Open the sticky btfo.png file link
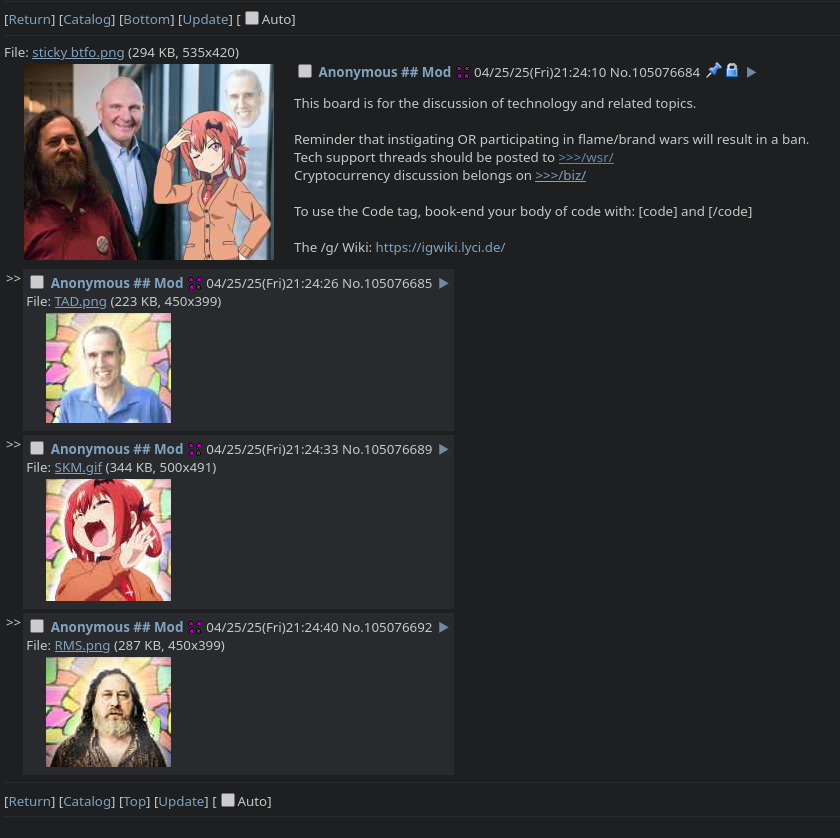Image resolution: width=840 pixels, height=838 pixels. 78,53
